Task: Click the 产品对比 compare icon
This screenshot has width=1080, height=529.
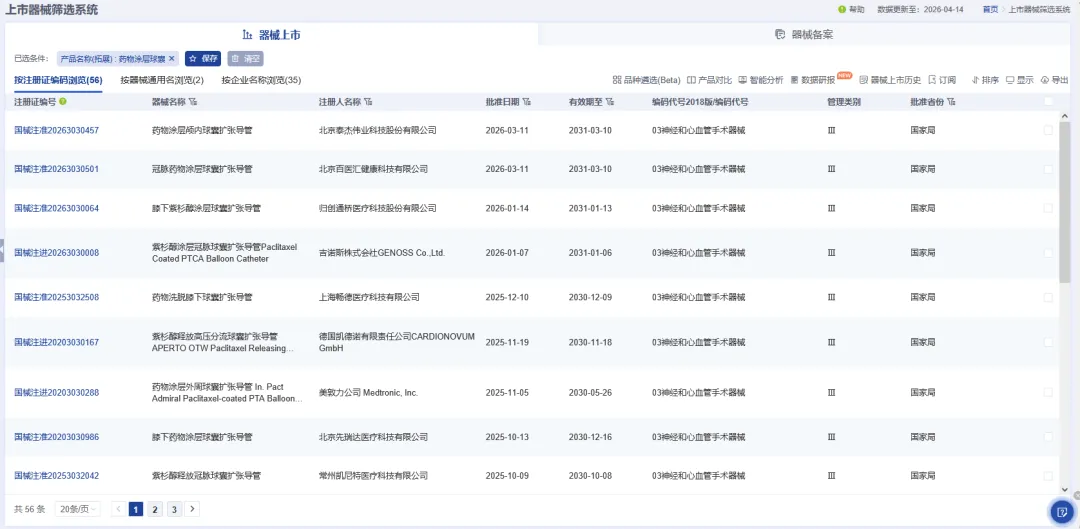Action: point(709,80)
